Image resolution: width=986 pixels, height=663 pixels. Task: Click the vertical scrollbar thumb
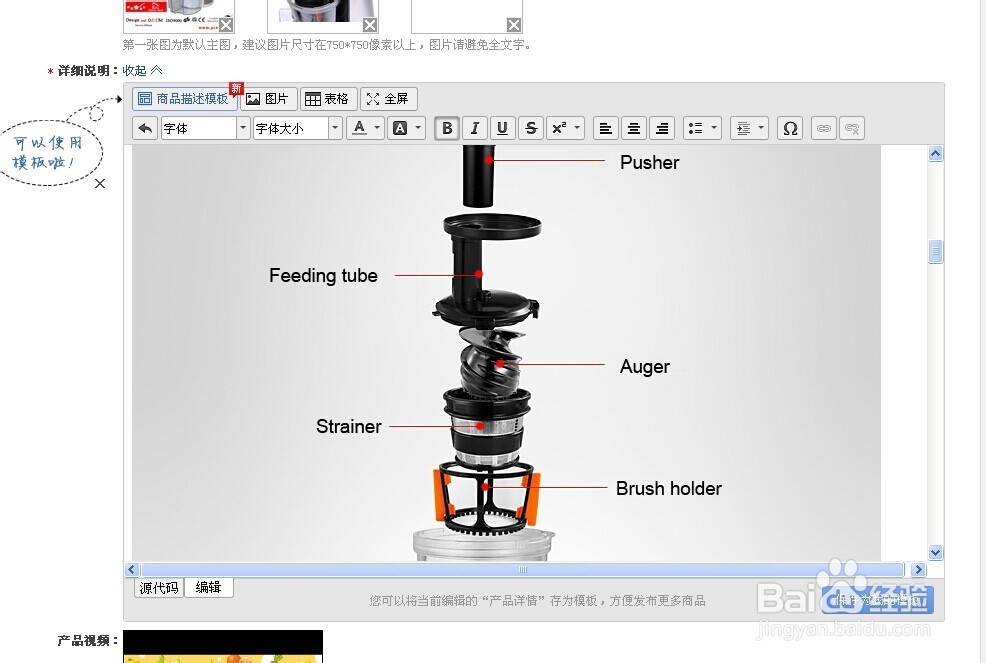(x=936, y=251)
